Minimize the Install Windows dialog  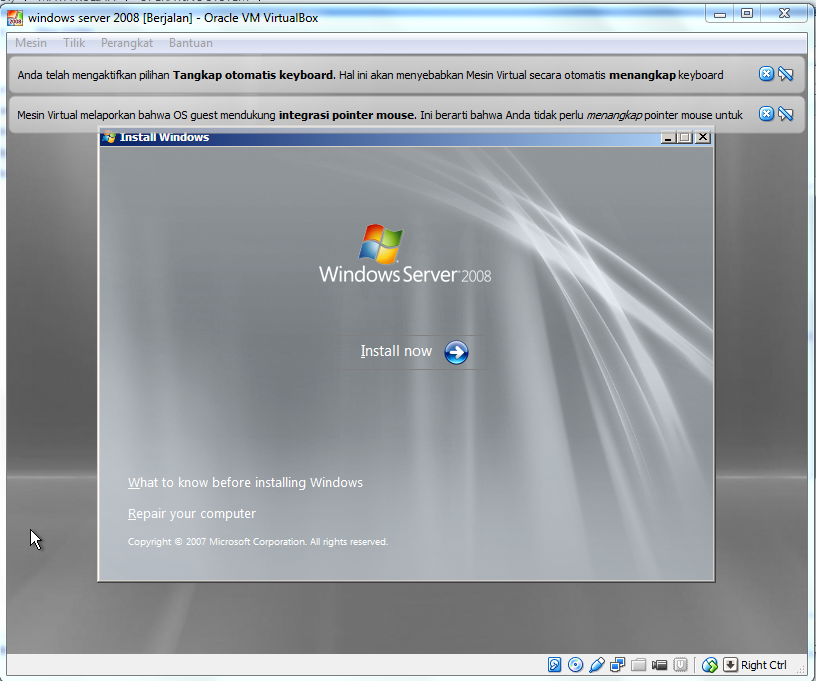click(x=668, y=137)
